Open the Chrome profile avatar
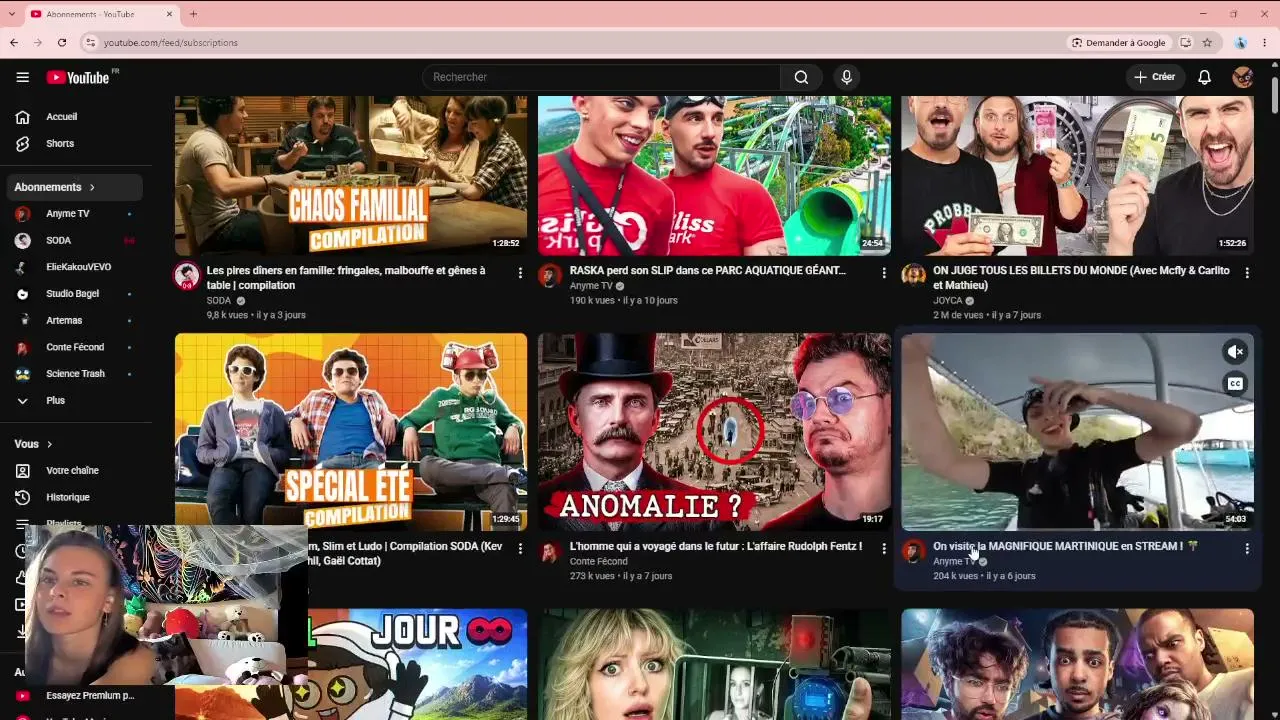Image resolution: width=1280 pixels, height=720 pixels. tap(1240, 43)
